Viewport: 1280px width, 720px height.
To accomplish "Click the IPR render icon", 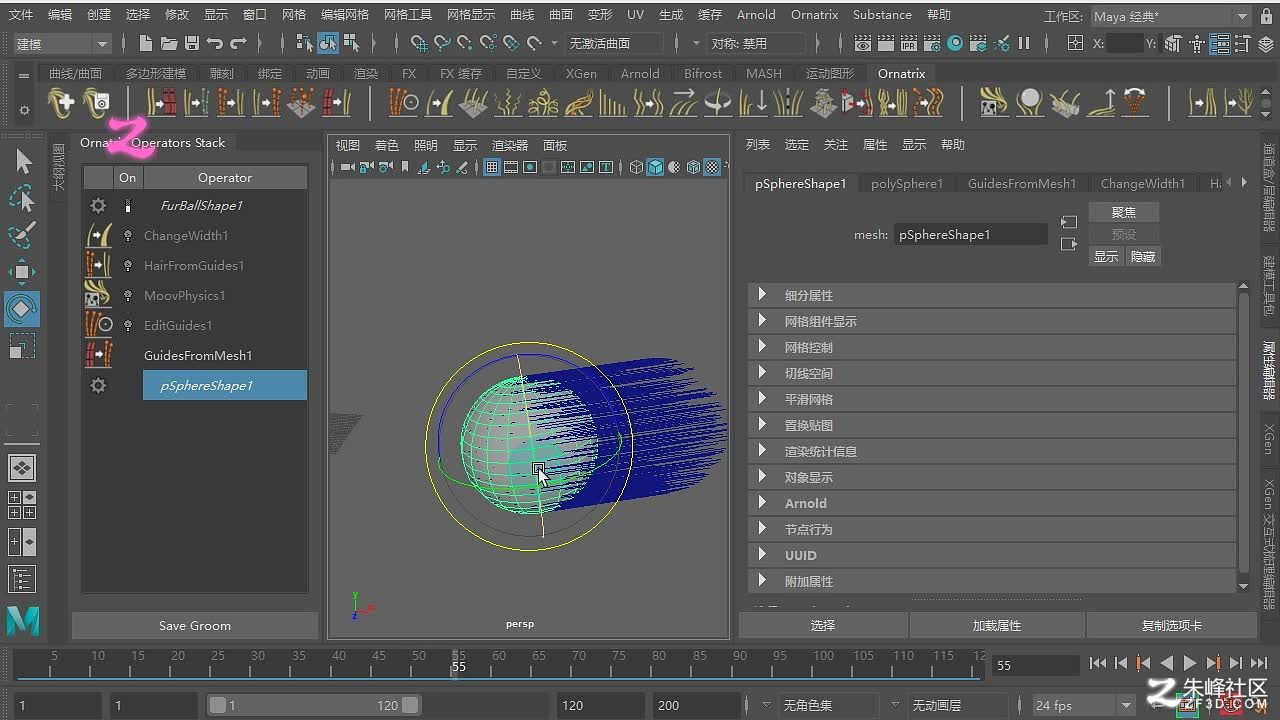I will coord(909,43).
